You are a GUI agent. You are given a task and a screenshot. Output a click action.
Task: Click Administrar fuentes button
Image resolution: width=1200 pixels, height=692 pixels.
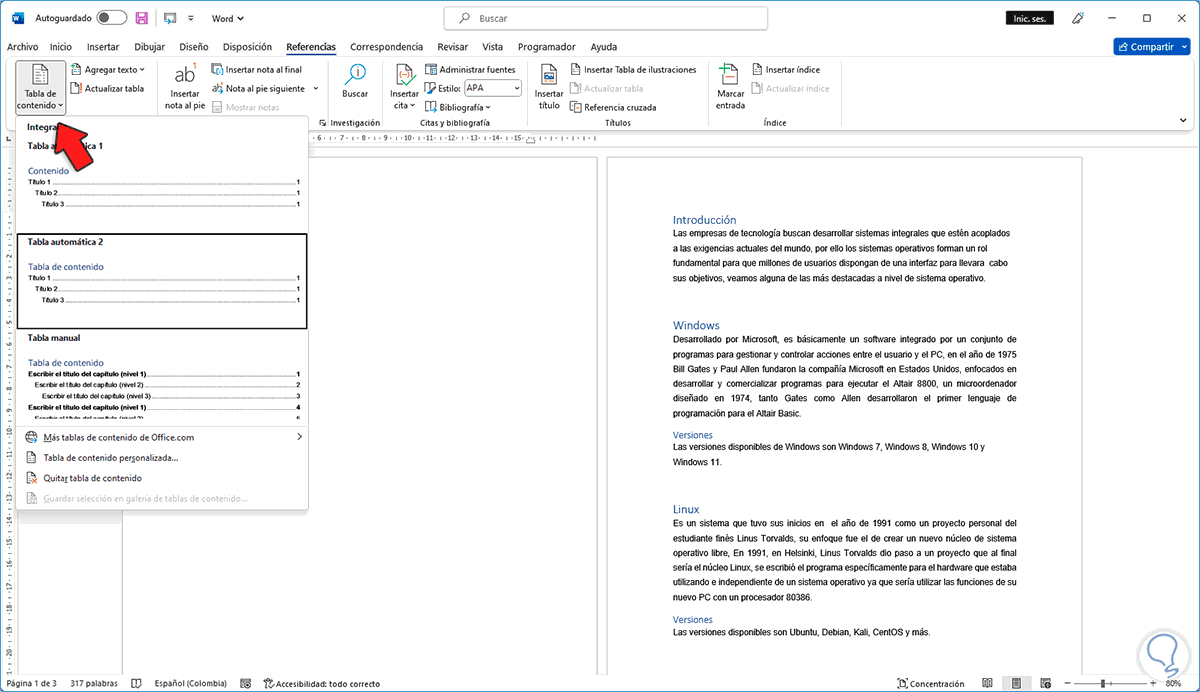(x=470, y=69)
